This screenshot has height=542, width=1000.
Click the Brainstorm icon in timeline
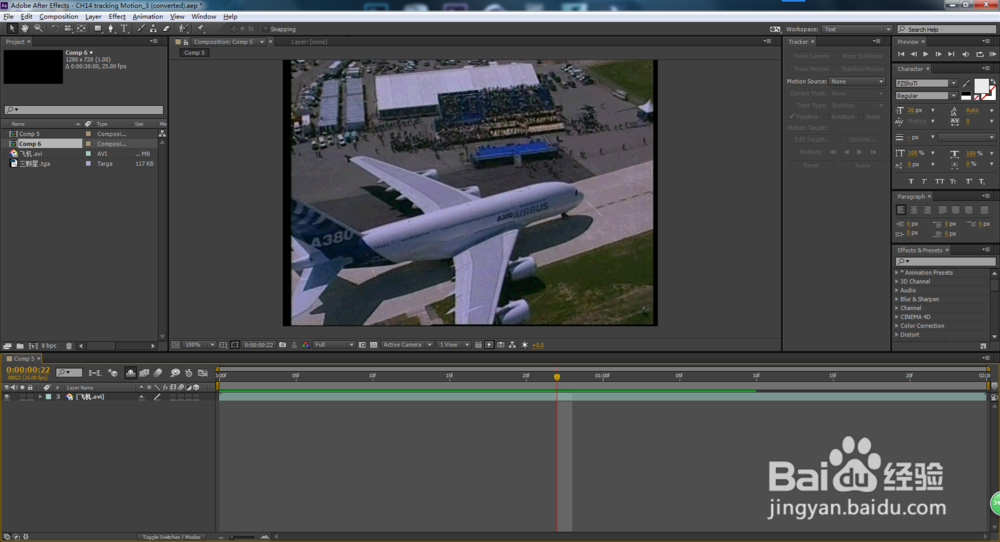[175, 373]
